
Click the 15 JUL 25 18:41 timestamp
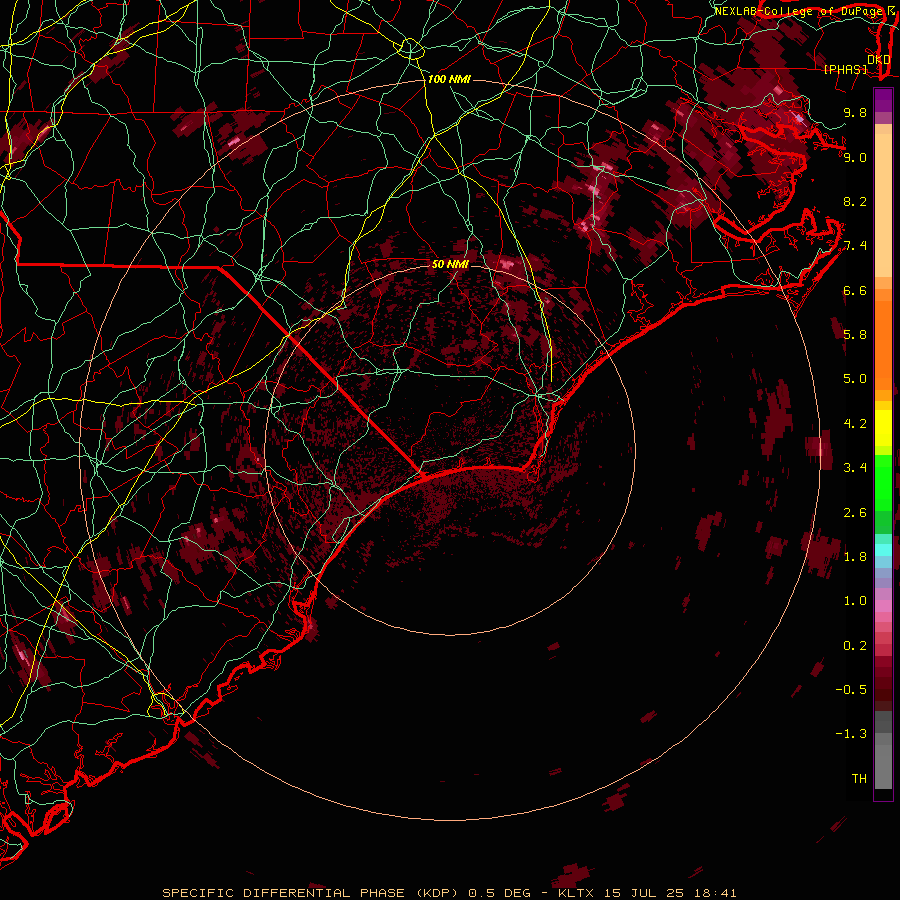pos(671,893)
